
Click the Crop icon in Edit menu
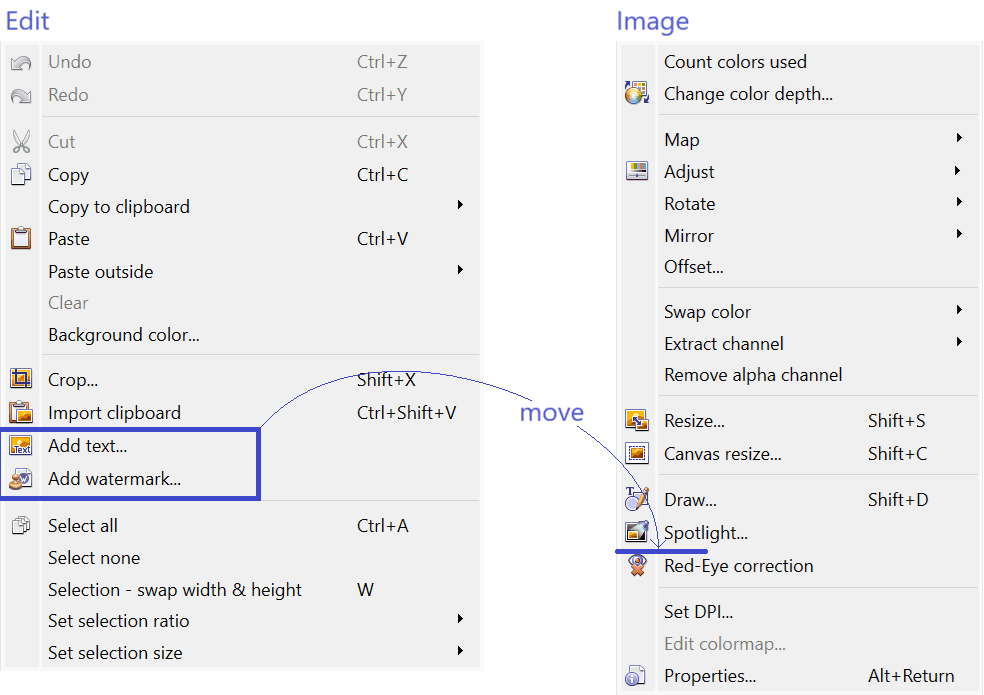tap(21, 379)
